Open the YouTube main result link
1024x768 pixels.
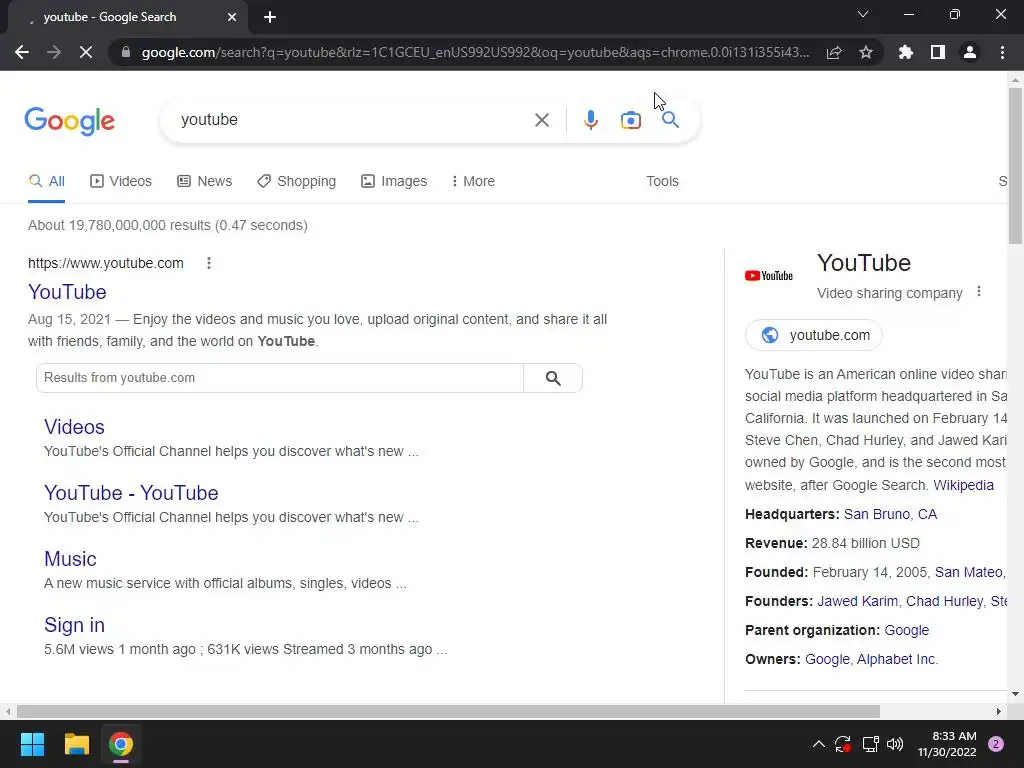click(67, 292)
